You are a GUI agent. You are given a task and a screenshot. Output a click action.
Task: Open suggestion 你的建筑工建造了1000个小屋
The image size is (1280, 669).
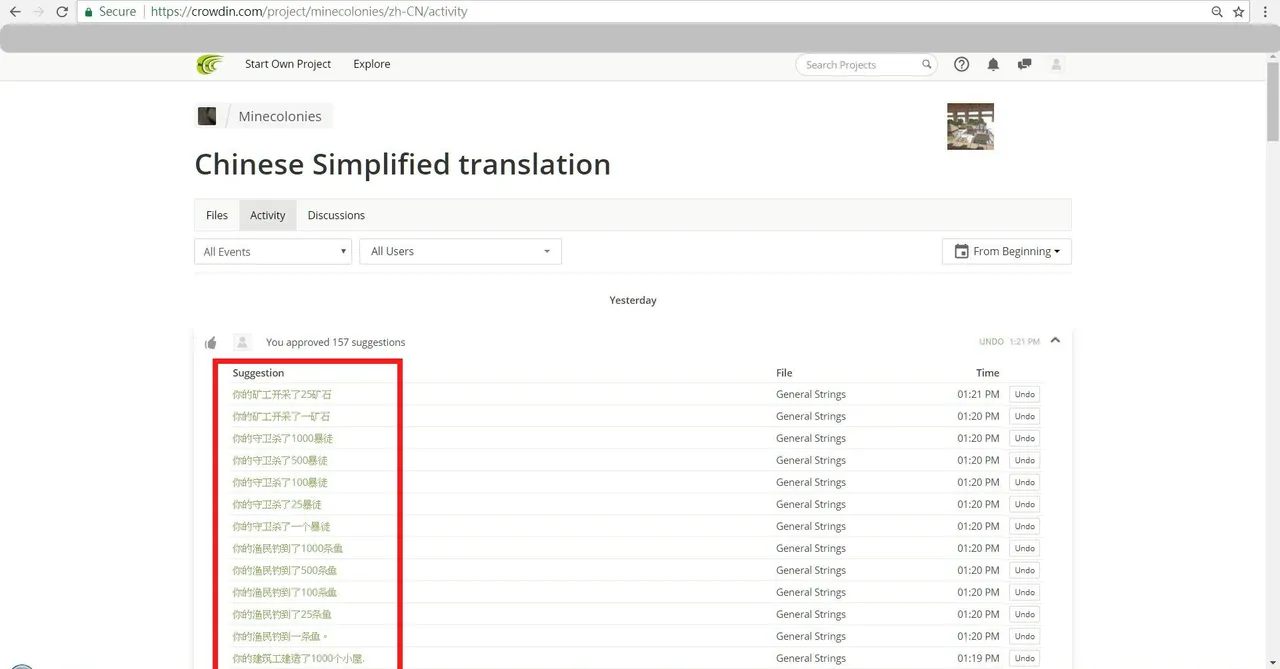tap(299, 658)
